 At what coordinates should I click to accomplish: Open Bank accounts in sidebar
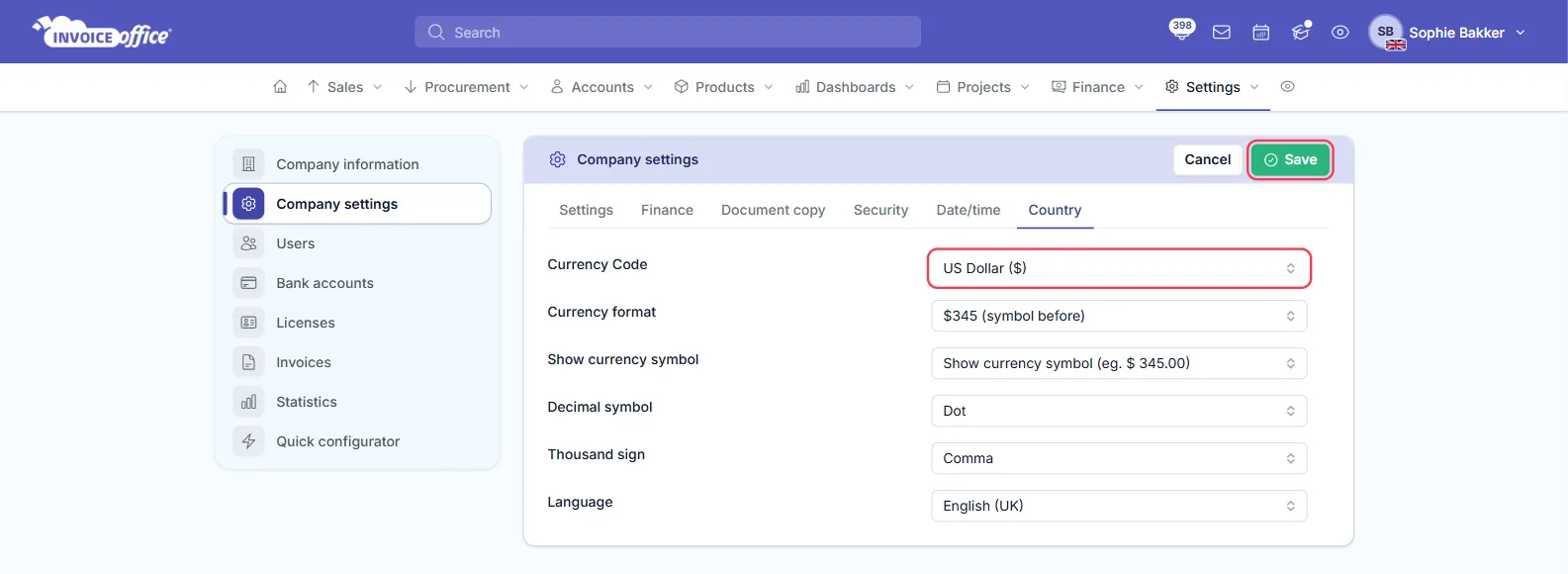point(357,283)
